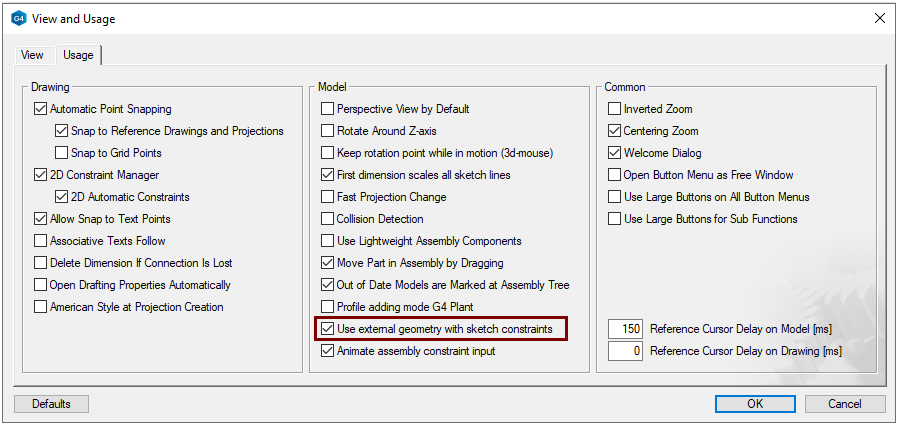Toggle Associative Texts Follow option
This screenshot has width=898, height=425.
pos(41,241)
